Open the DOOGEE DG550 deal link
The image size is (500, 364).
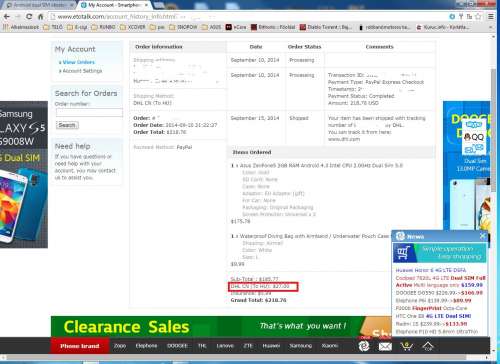[x=439, y=293]
